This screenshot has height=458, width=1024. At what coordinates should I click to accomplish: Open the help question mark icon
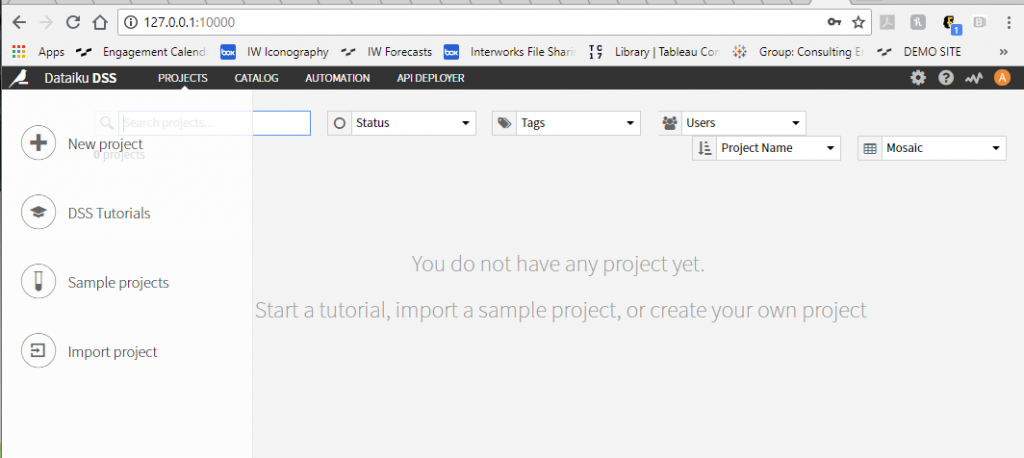(946, 78)
